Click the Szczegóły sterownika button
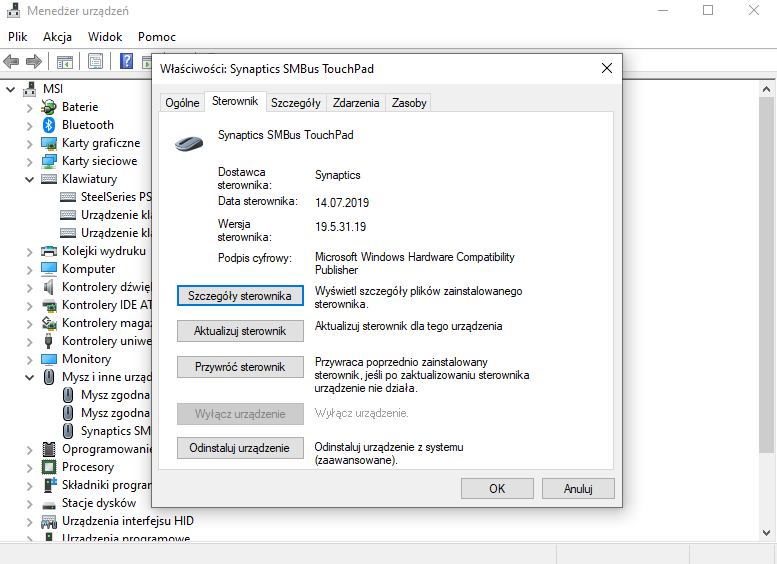 240,296
